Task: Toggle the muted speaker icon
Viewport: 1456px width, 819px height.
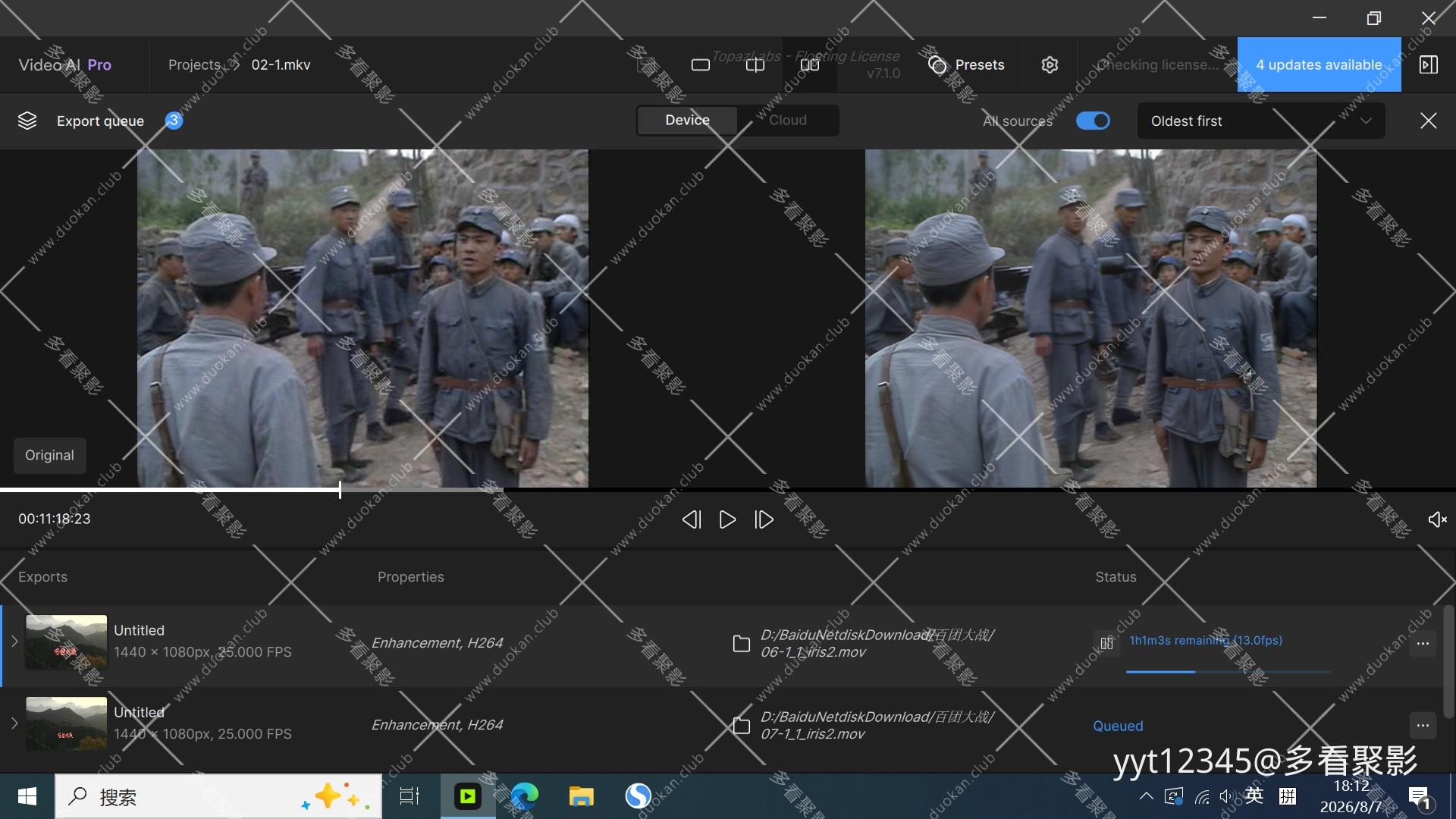Action: (x=1437, y=519)
